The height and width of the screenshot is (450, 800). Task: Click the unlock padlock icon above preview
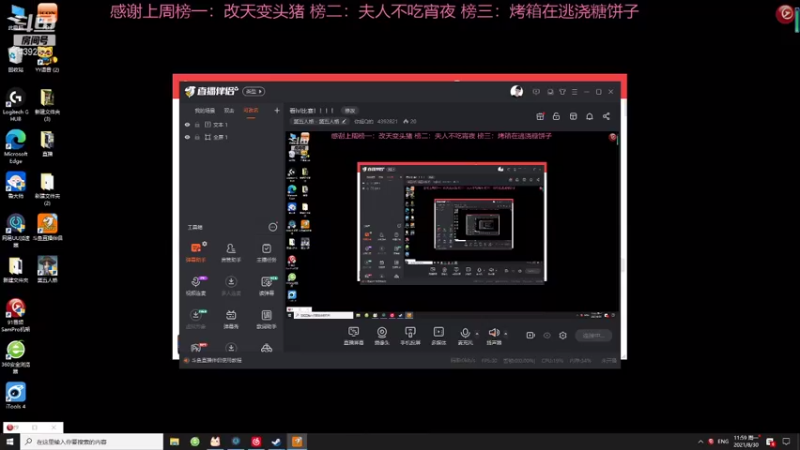[x=556, y=116]
